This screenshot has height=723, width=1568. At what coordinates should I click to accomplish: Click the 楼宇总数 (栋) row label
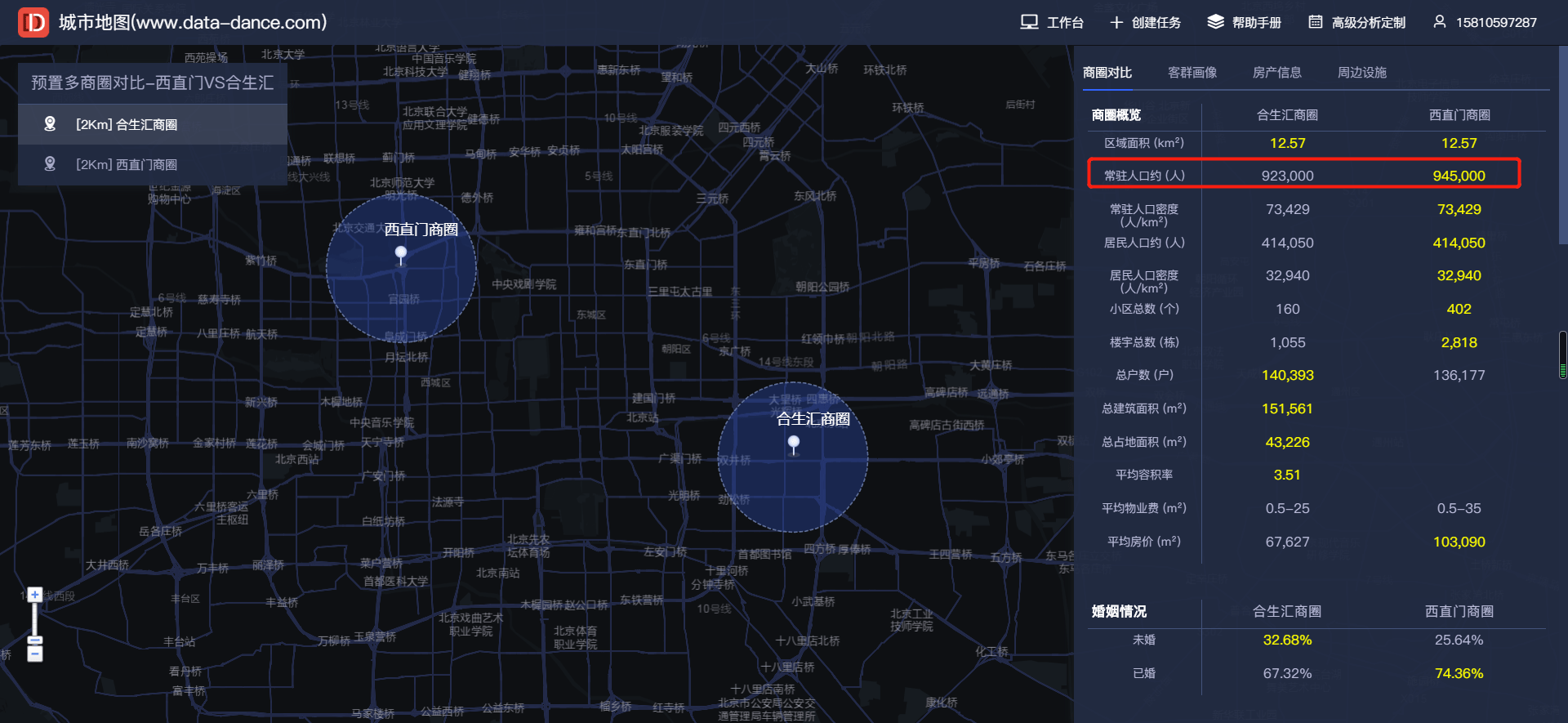tap(1144, 342)
